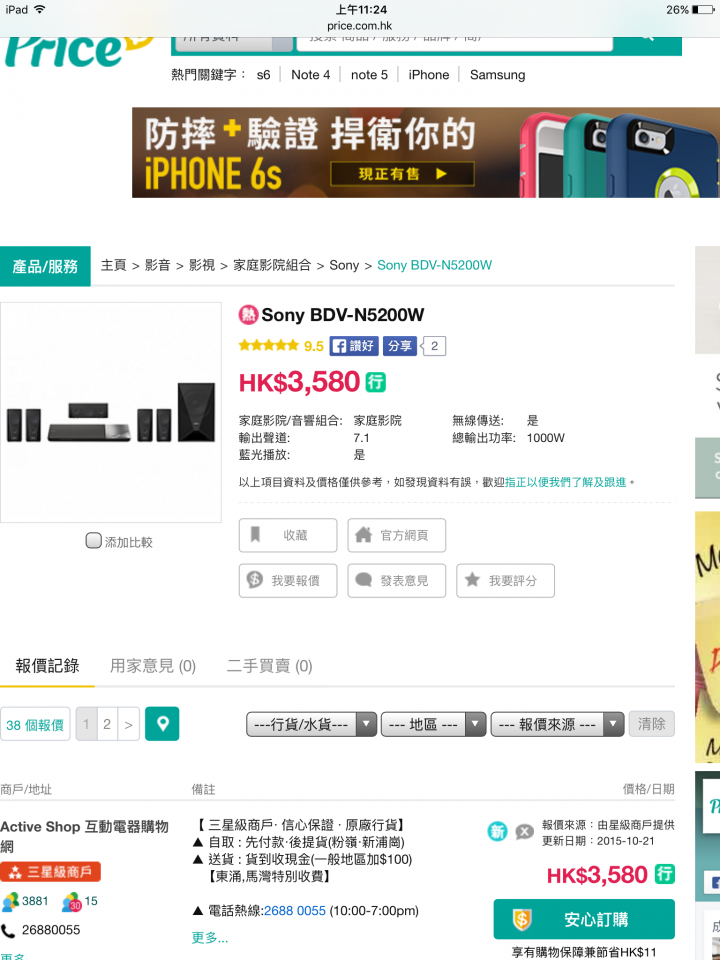Tap the price.com.hk address bar
The height and width of the screenshot is (960, 720).
tap(359, 26)
